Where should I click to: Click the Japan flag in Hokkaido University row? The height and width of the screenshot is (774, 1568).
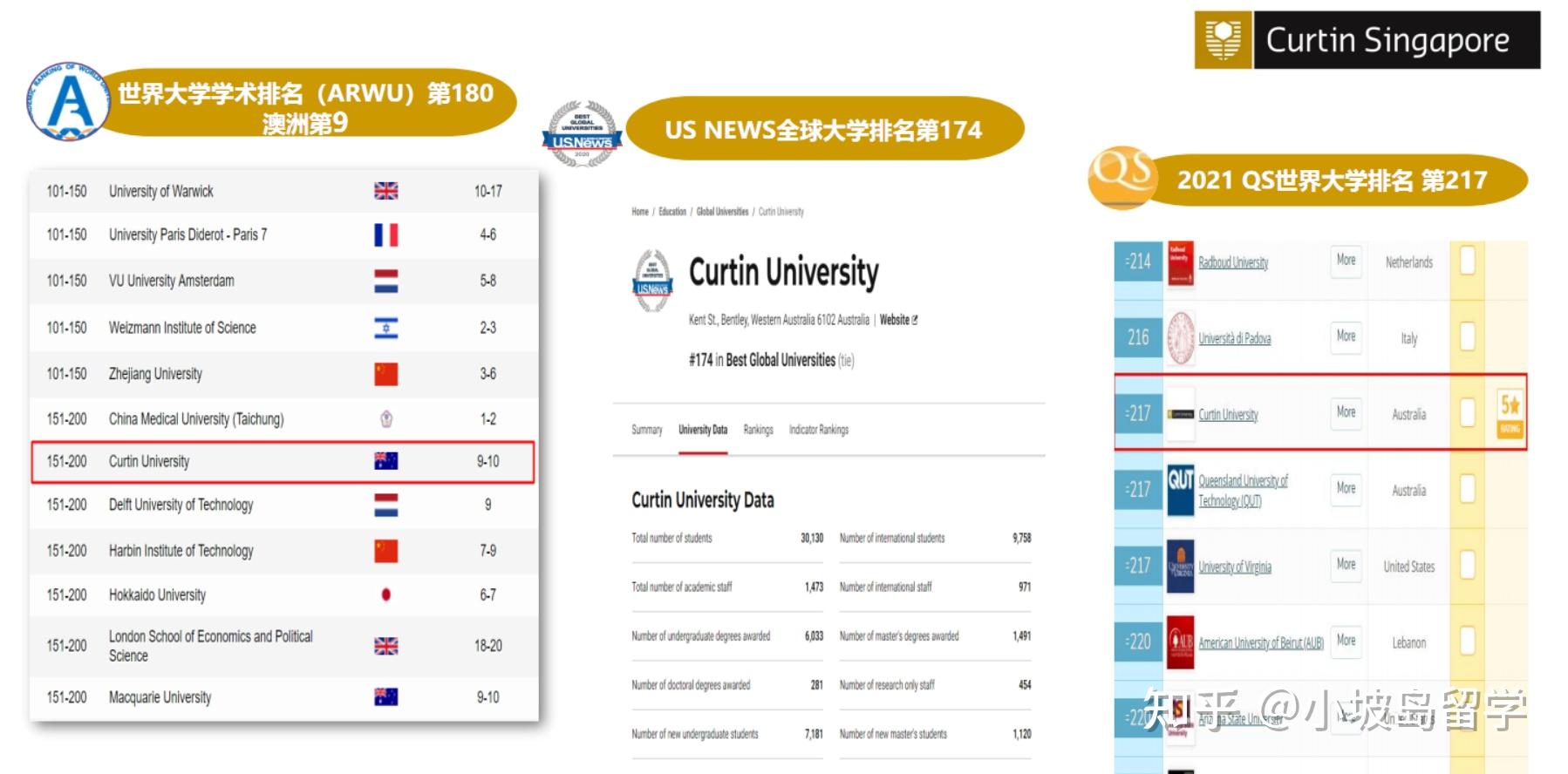(386, 594)
